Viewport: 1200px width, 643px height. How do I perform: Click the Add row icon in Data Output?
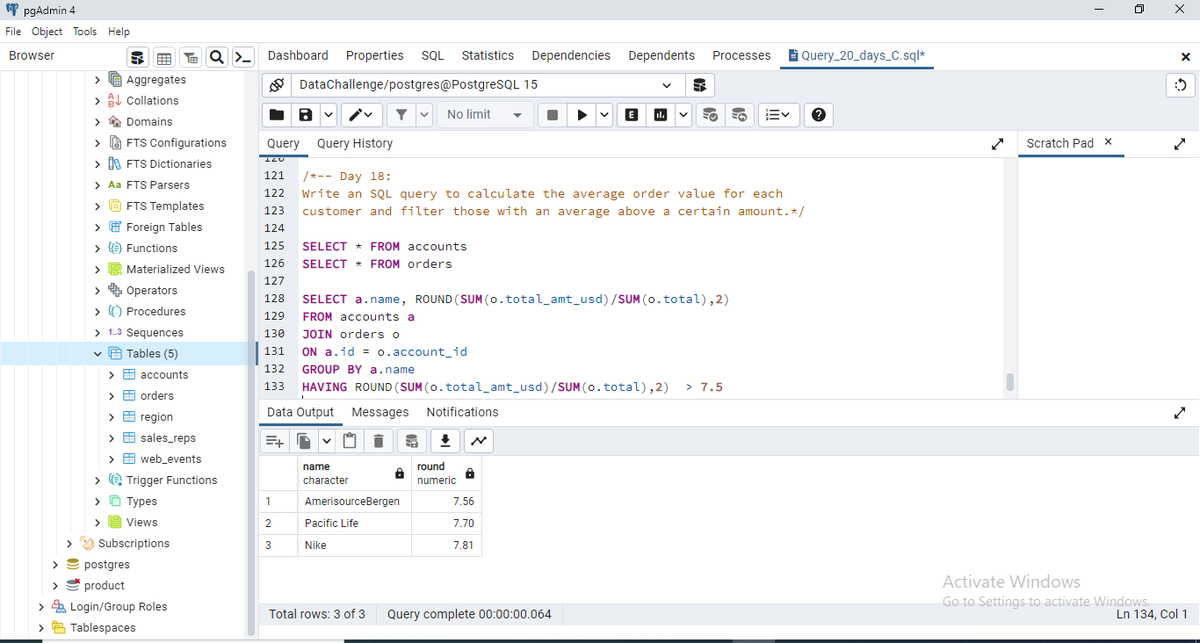pyautogui.click(x=273, y=441)
